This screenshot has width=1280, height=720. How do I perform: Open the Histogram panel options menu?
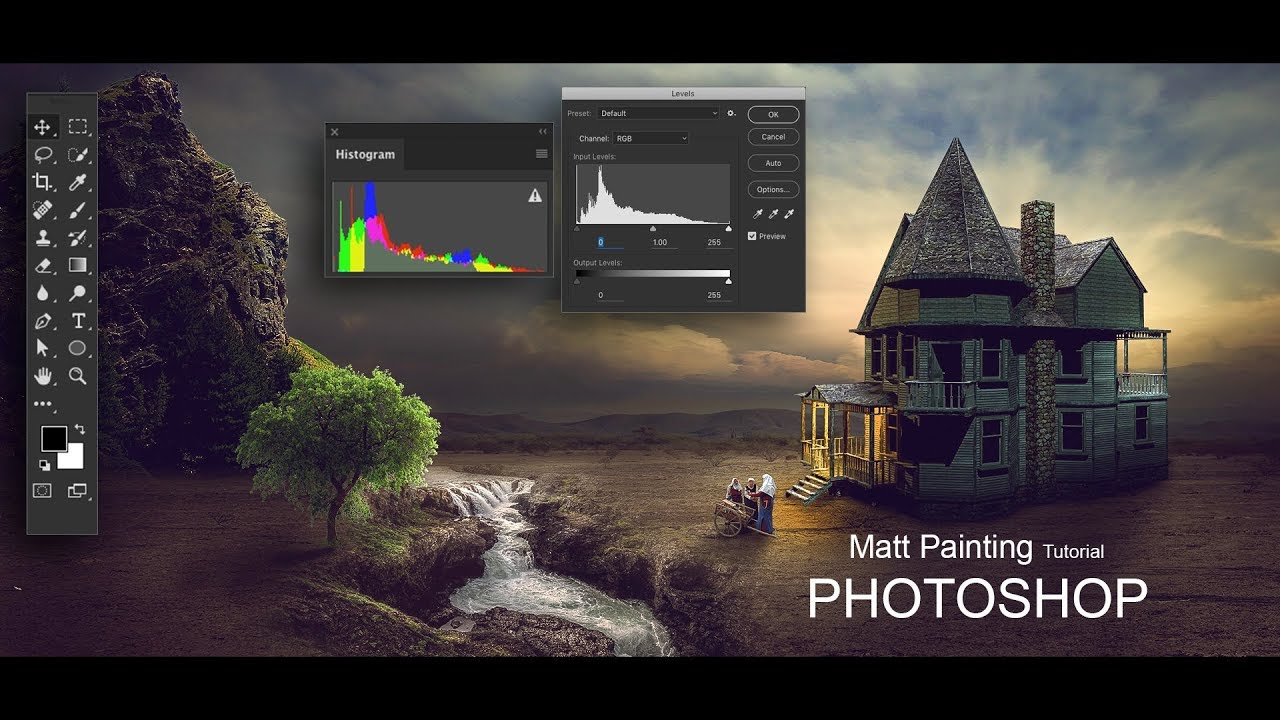click(542, 154)
